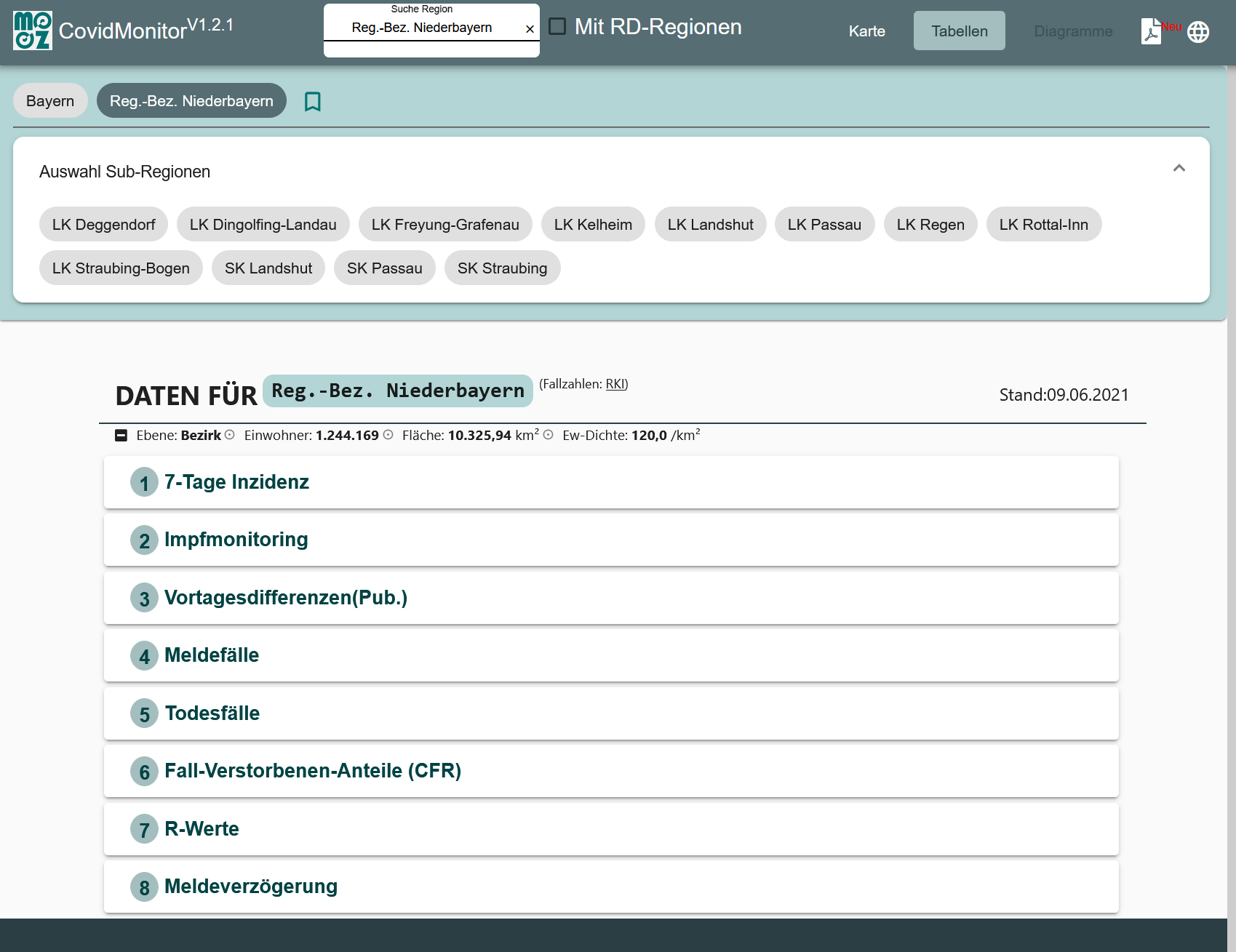Click the Stand:09.06.2021 date text
This screenshot has height=952, width=1236.
coord(1064,395)
